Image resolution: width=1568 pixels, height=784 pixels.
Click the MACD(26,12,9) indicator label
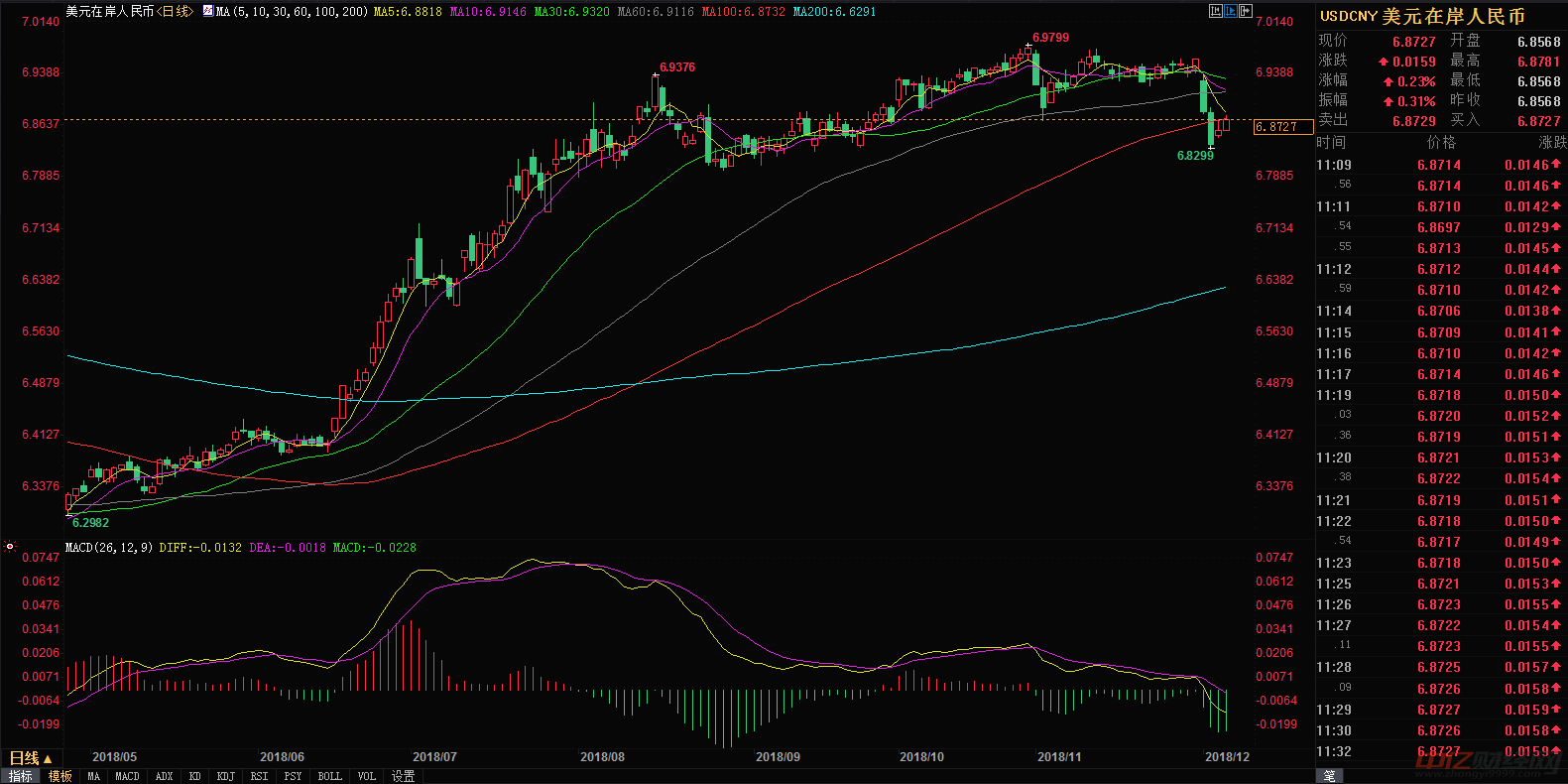click(x=109, y=548)
